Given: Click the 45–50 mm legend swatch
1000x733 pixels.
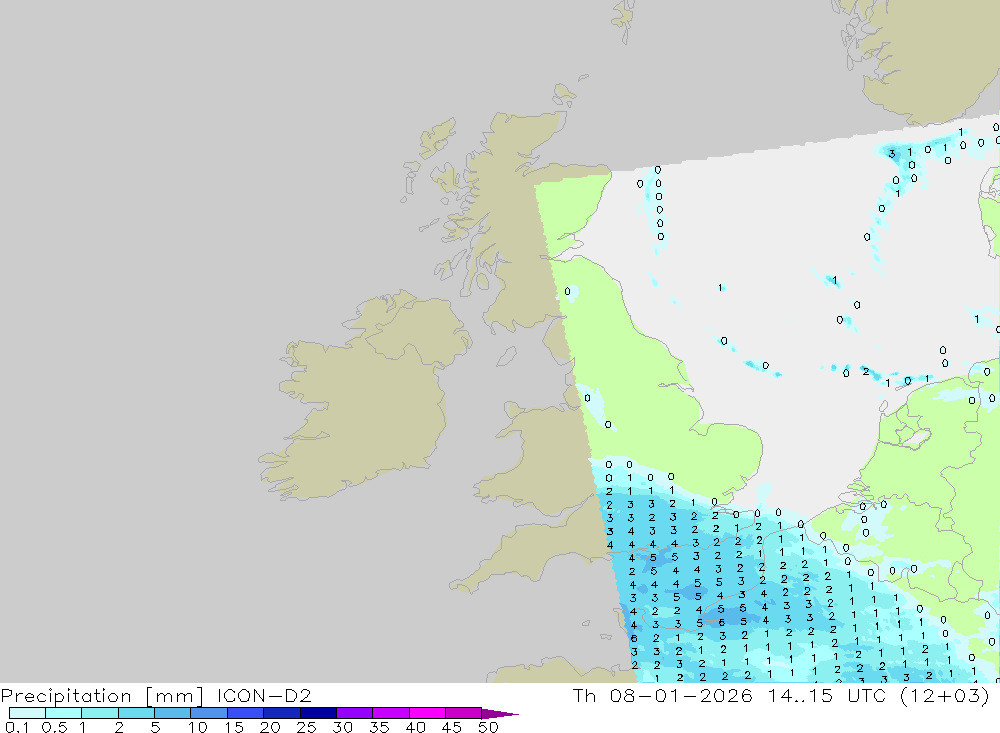Looking at the screenshot, I should pyautogui.click(x=463, y=713).
